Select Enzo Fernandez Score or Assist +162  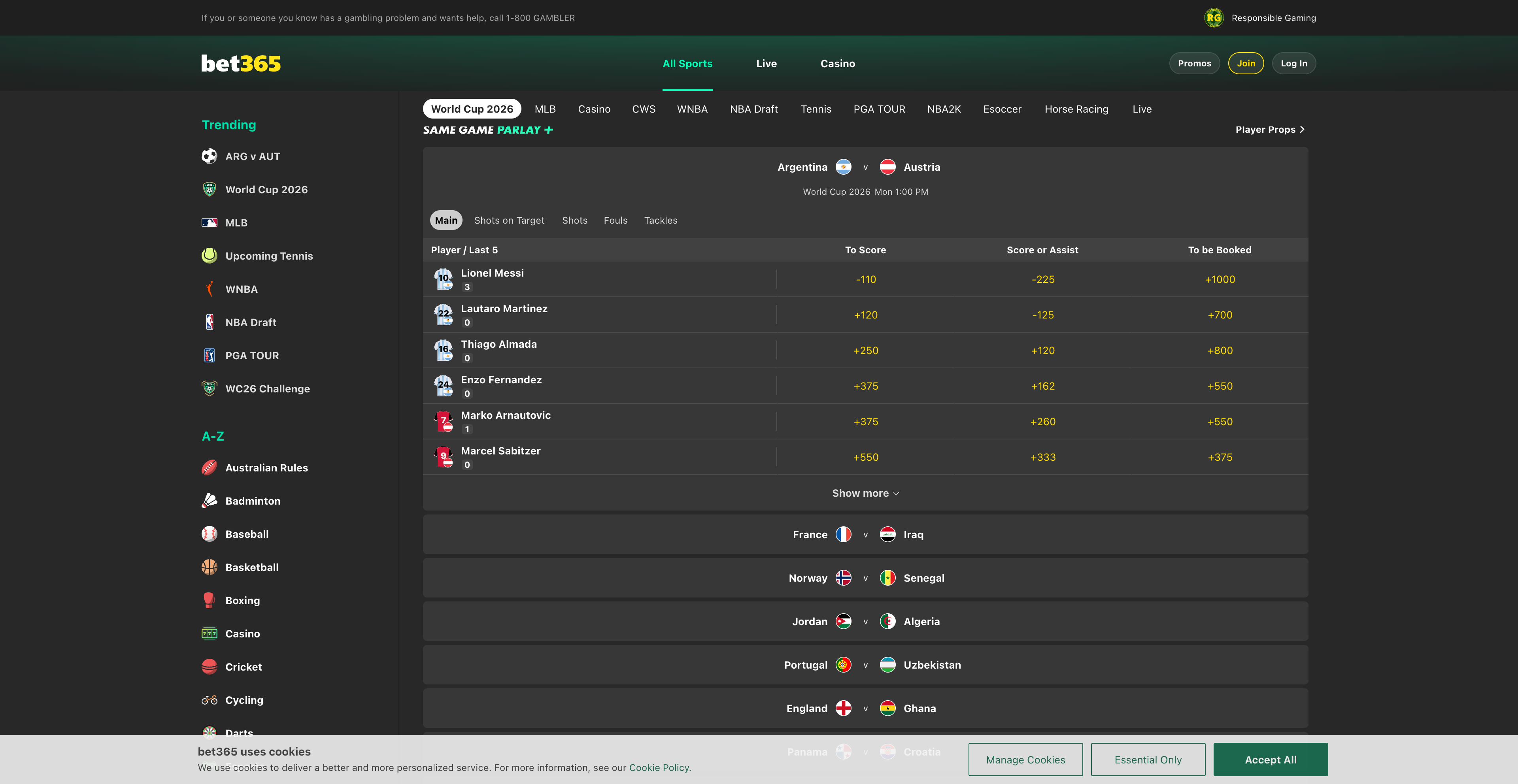[x=1042, y=386]
